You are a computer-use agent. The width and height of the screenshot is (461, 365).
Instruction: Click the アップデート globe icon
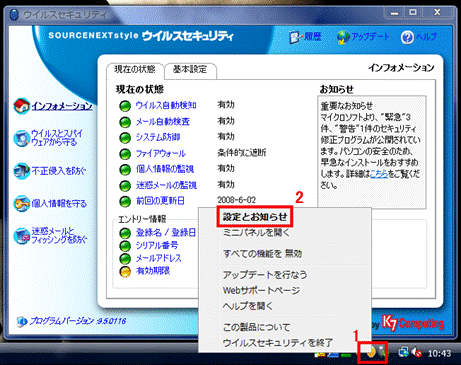coord(343,37)
